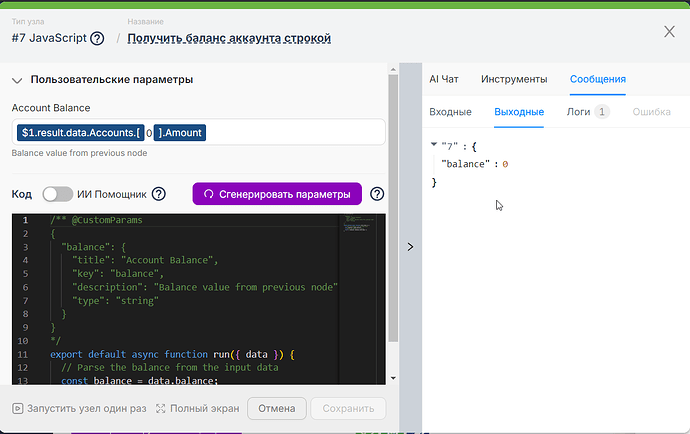Click code line 11 export default function
The image size is (690, 434).
(172, 354)
